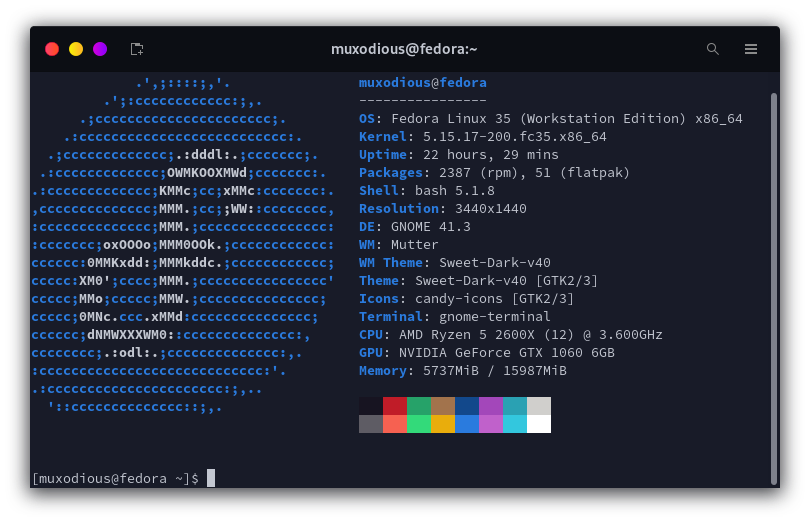Click the Uptime line 22 hours, 29 mins
The width and height of the screenshot is (810, 522).
click(459, 155)
